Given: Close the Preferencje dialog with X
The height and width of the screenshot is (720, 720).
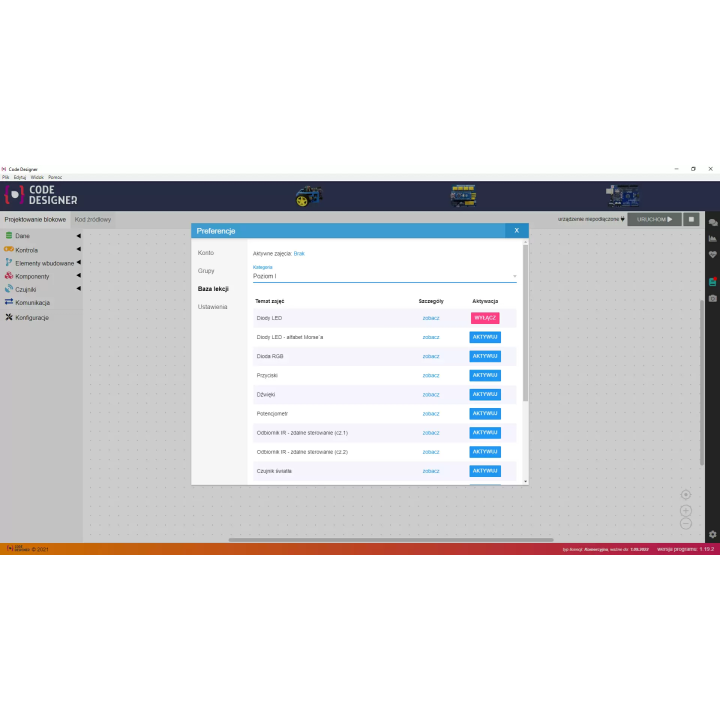Looking at the screenshot, I should coord(516,230).
